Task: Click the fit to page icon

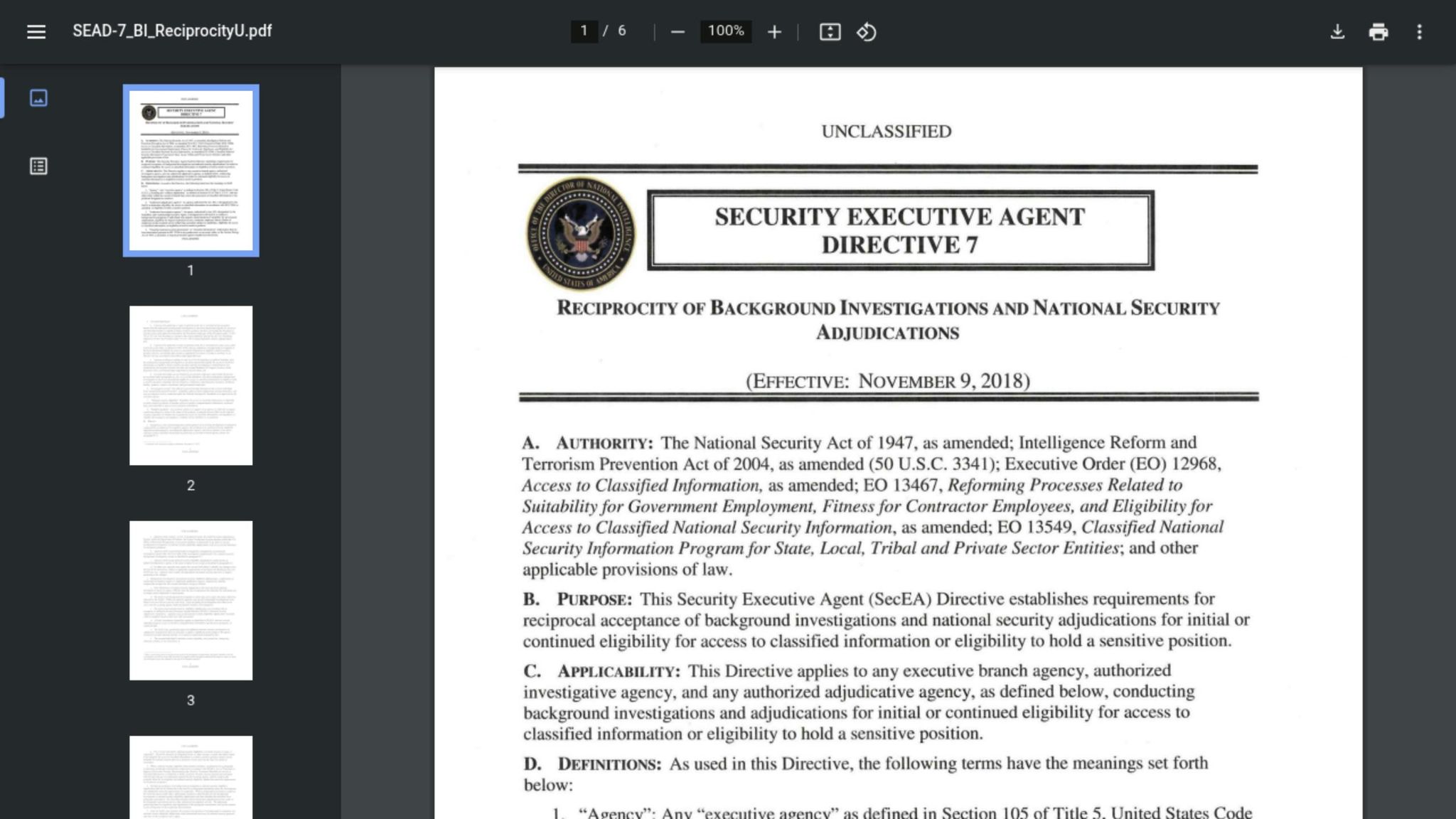Action: point(830,32)
